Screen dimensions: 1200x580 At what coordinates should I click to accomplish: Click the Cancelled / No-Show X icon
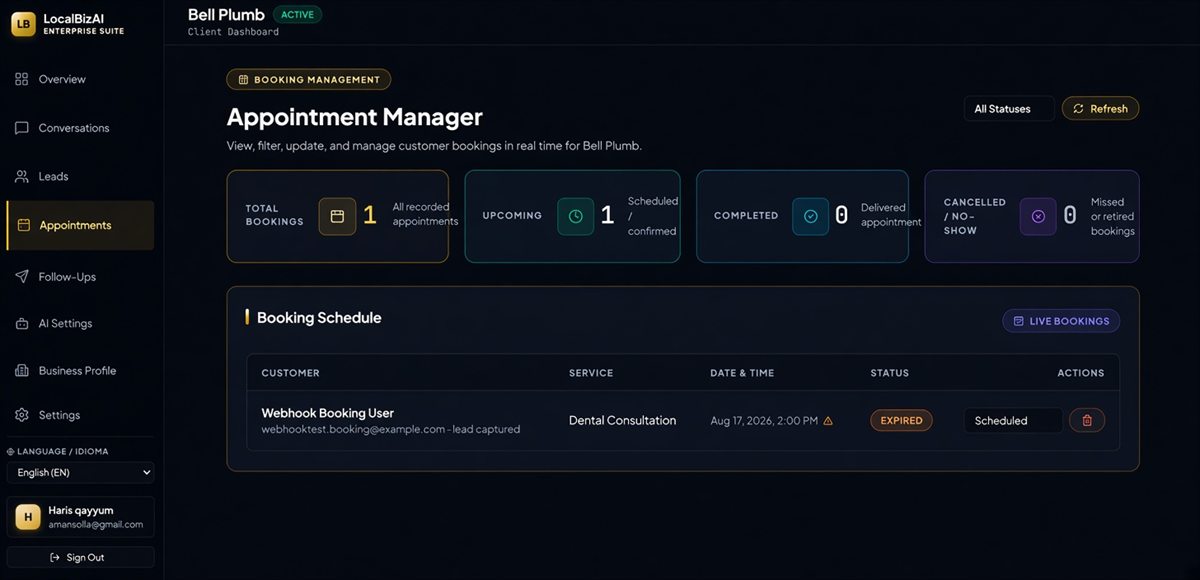(x=1038, y=216)
